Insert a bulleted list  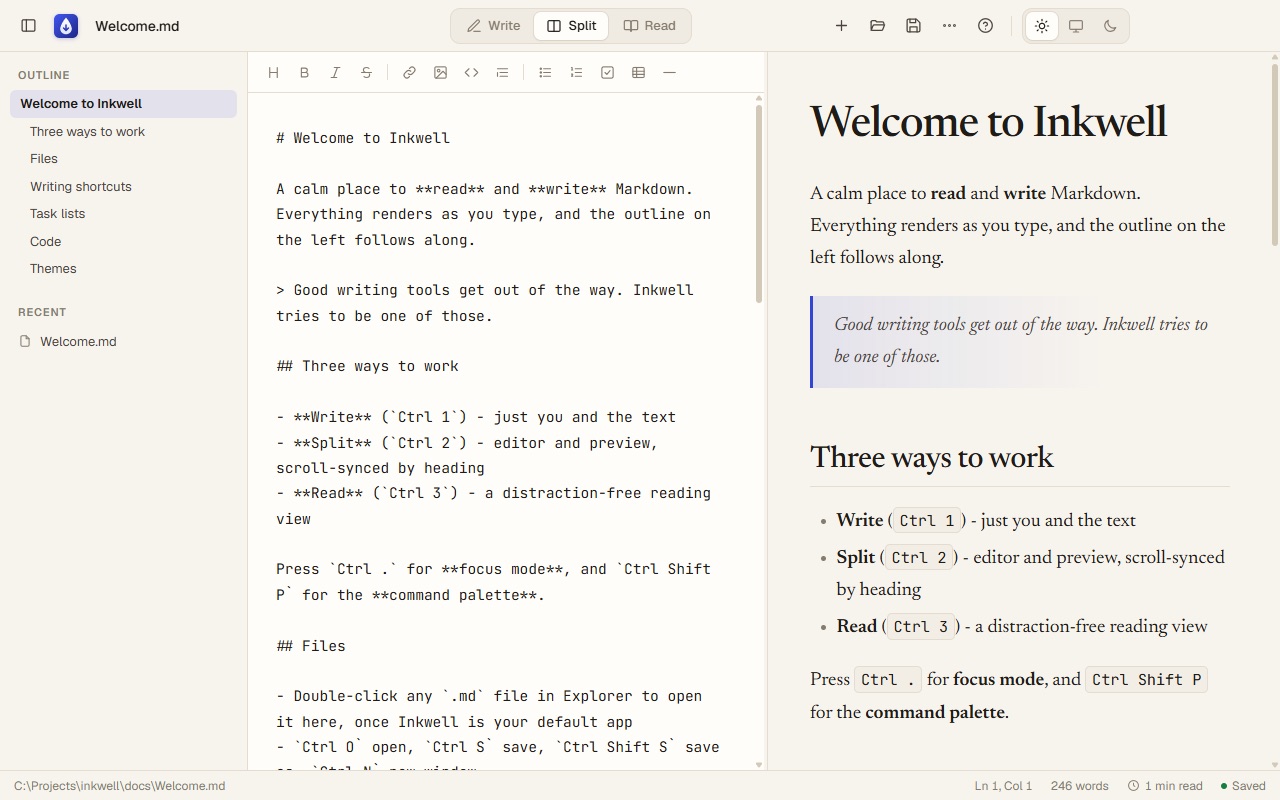point(545,72)
